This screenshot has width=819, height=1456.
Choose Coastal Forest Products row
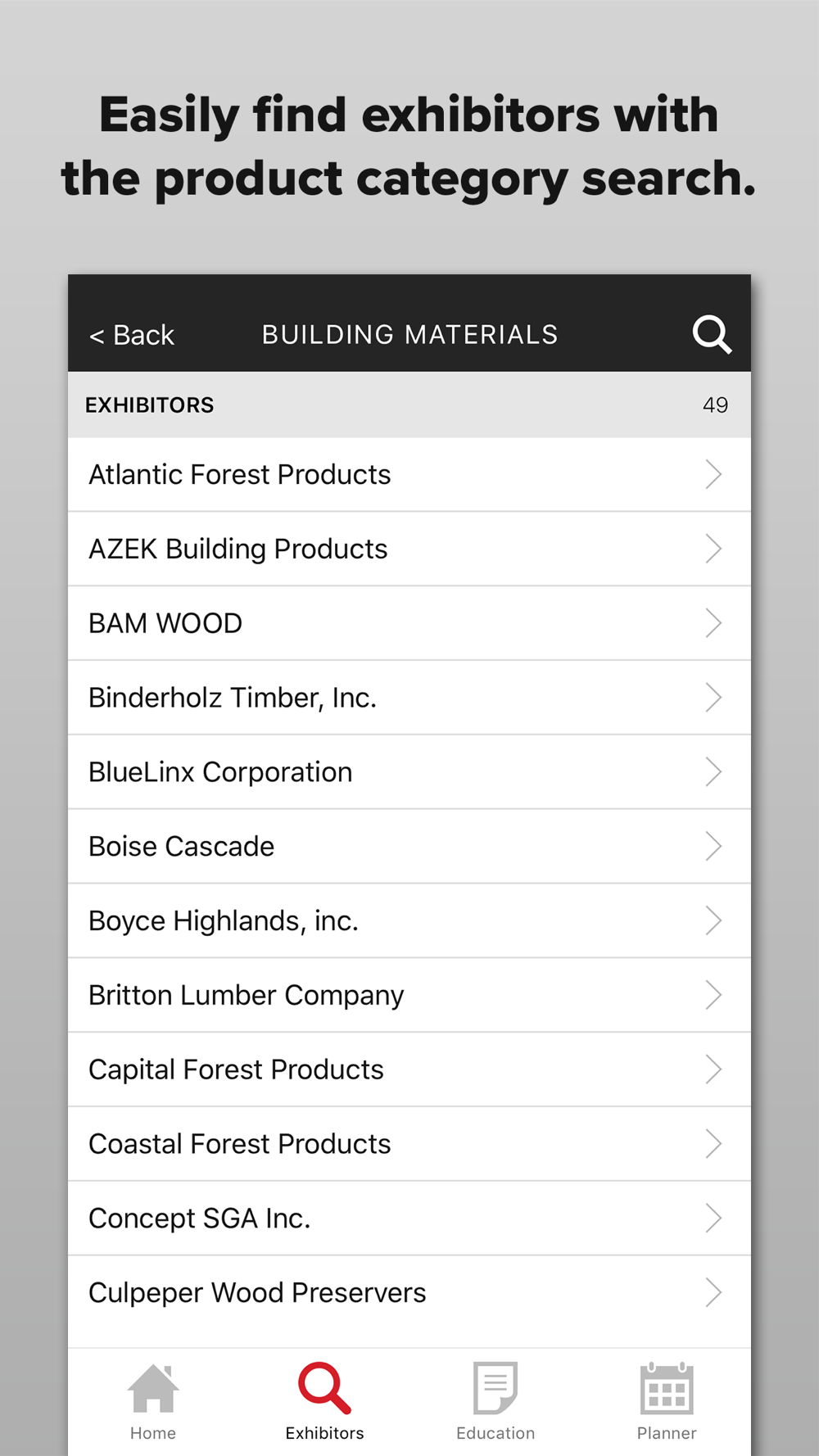[x=409, y=1144]
